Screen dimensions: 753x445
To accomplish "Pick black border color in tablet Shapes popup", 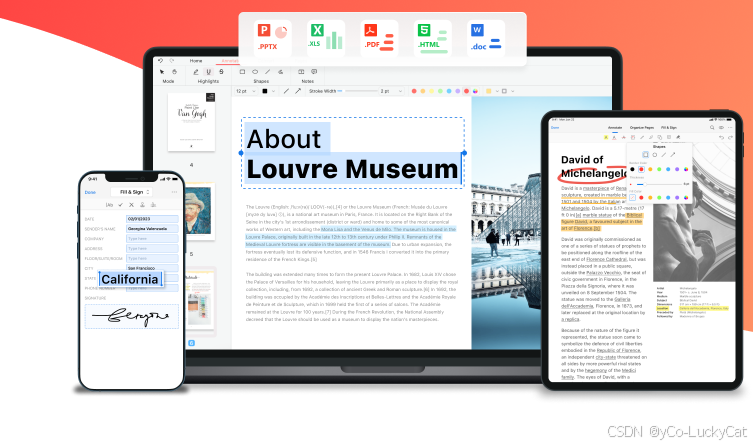I will point(632,169).
